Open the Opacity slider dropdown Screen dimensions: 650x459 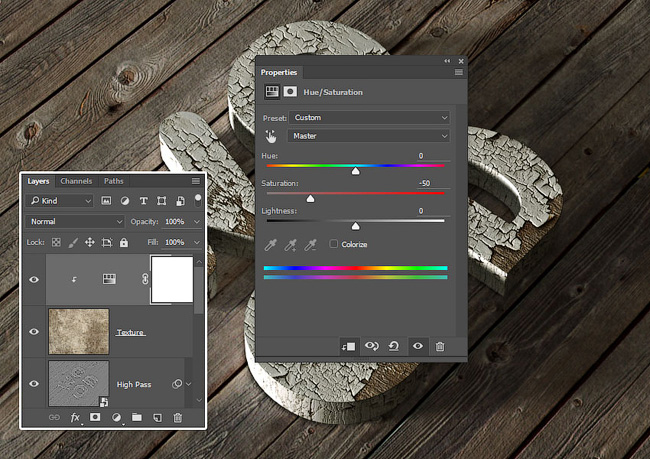(x=197, y=222)
